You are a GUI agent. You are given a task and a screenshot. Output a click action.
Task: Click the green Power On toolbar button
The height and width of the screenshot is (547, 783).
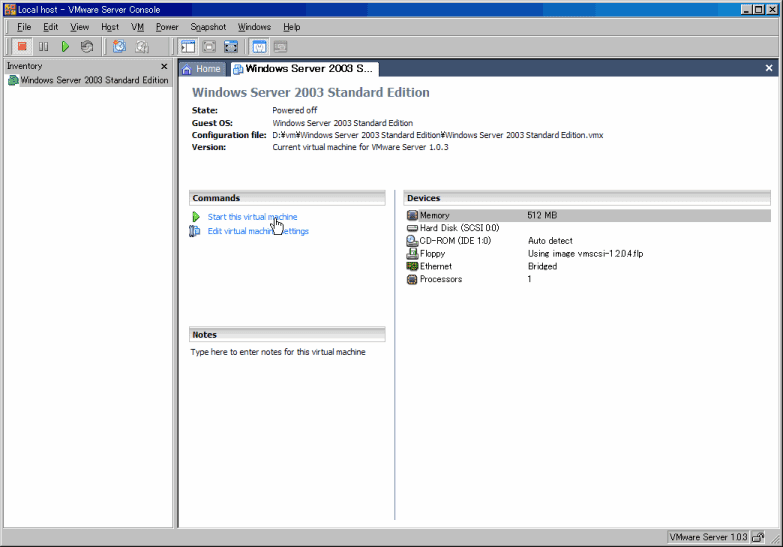pyautogui.click(x=65, y=46)
